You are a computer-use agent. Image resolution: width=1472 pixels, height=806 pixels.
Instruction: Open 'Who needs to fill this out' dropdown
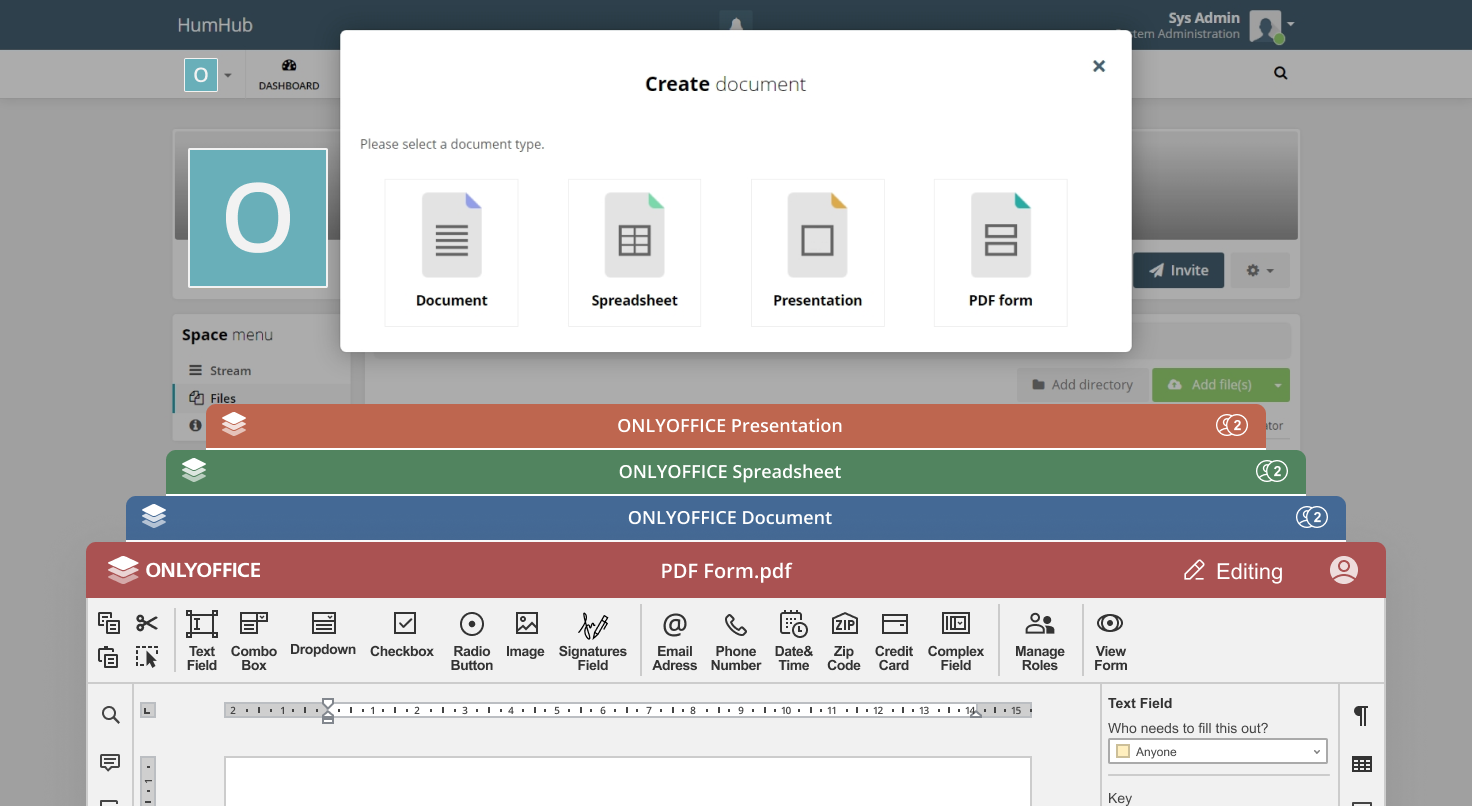pyautogui.click(x=1218, y=751)
